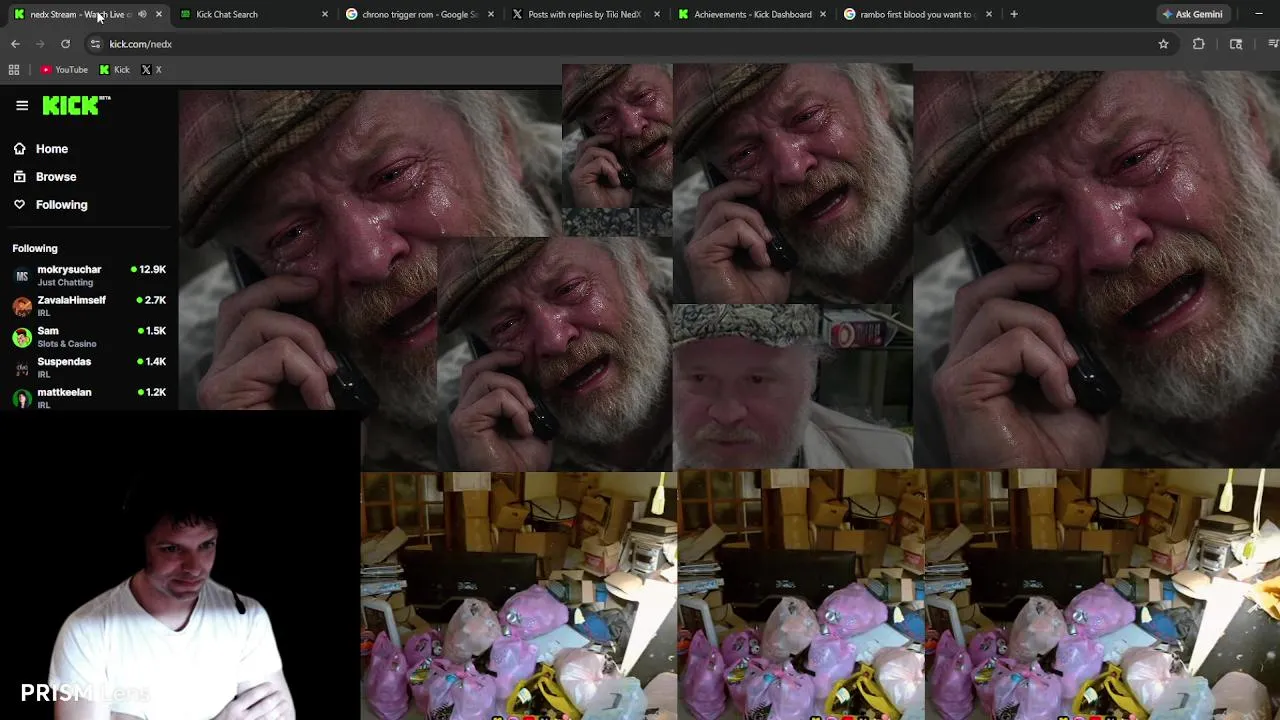Screen dimensions: 1280x720
Task: Open mattkeelan's channel
Action: click(89, 398)
